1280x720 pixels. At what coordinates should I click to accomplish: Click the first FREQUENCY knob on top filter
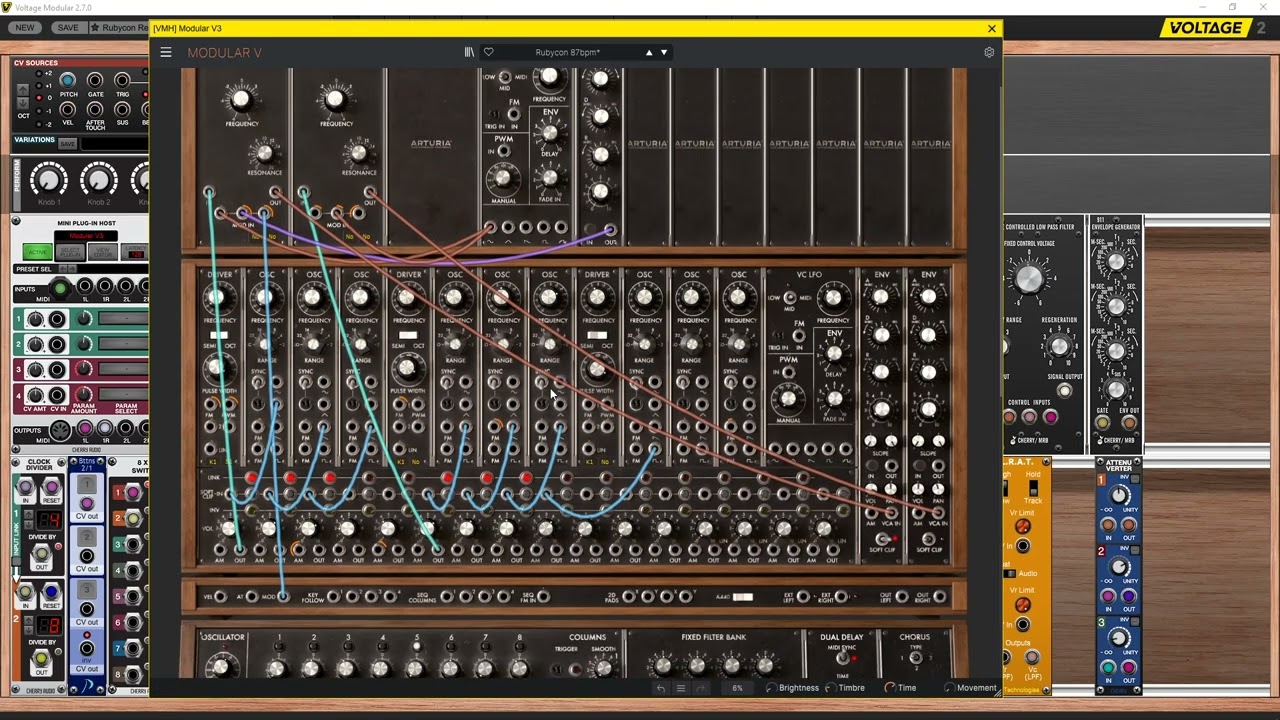pyautogui.click(x=240, y=99)
